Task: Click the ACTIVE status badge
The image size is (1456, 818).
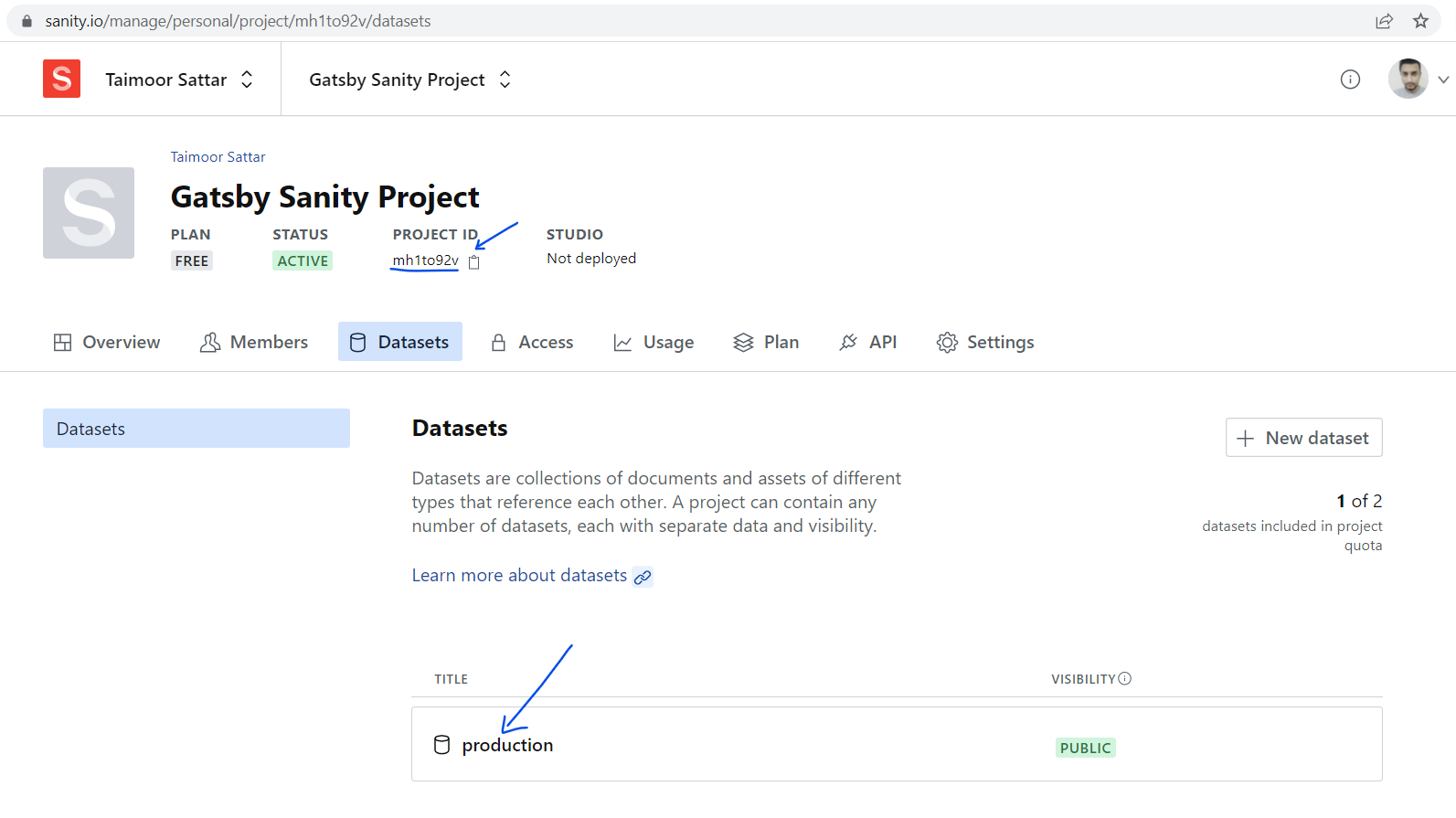Action: 303,261
